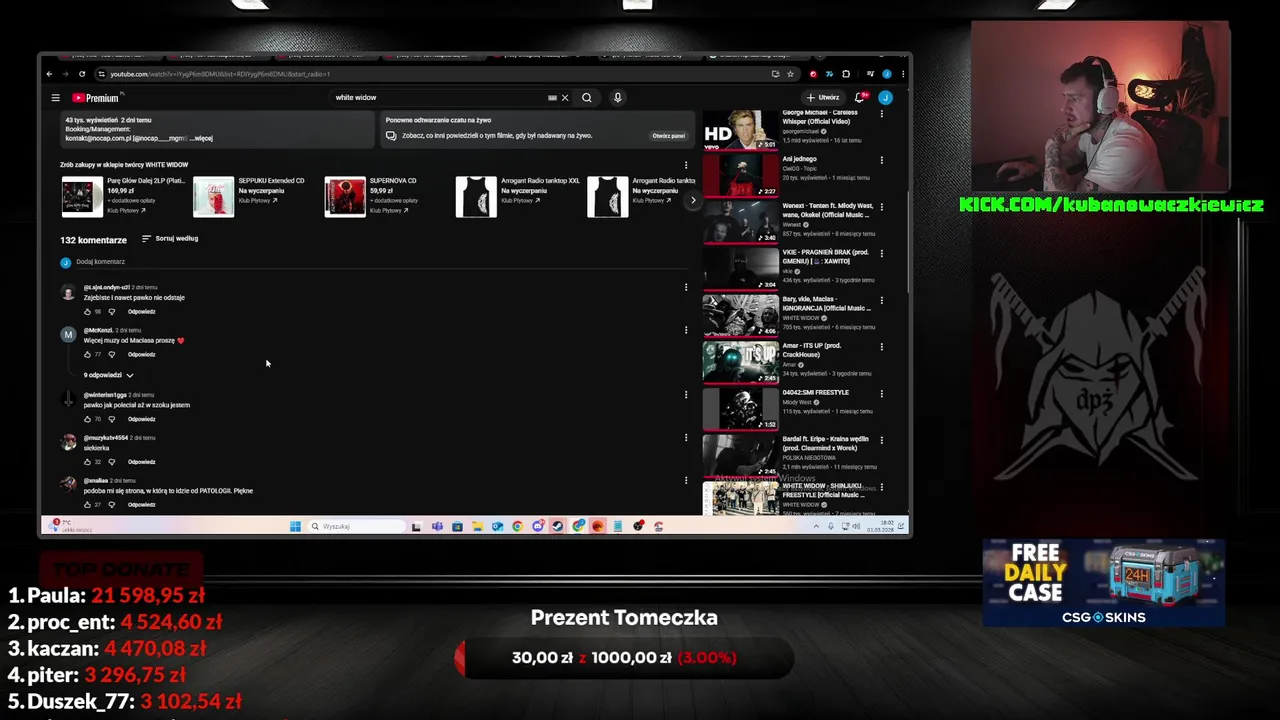
Task: Open the Windows Start menu
Action: coord(295,526)
